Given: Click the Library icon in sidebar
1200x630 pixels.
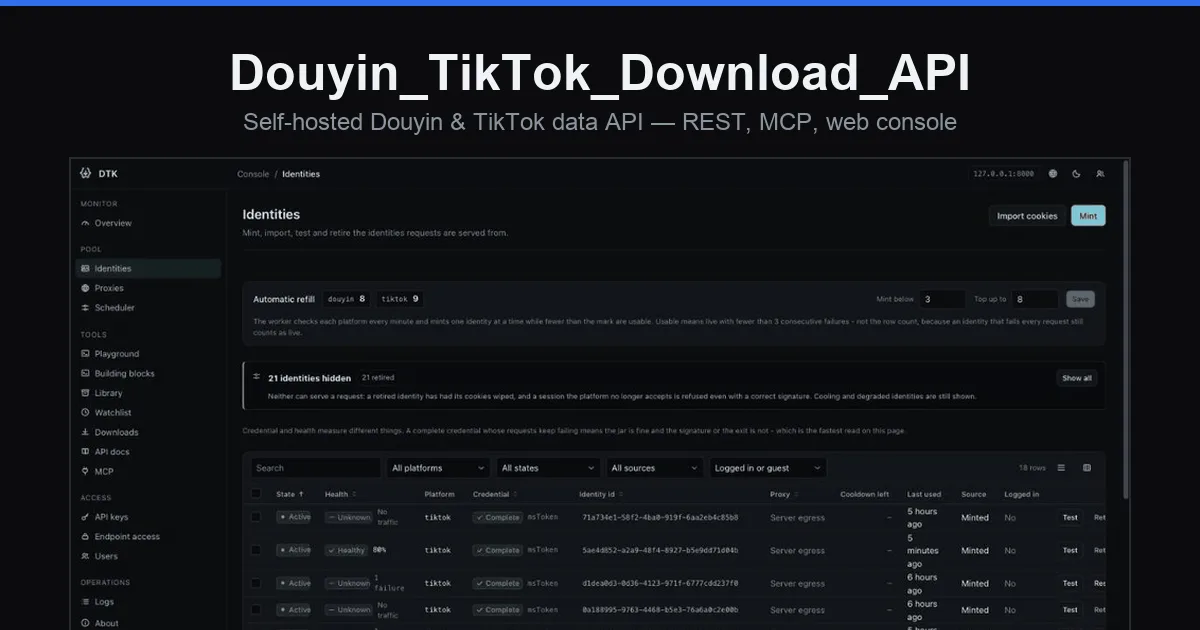Looking at the screenshot, I should pyautogui.click(x=85, y=393).
